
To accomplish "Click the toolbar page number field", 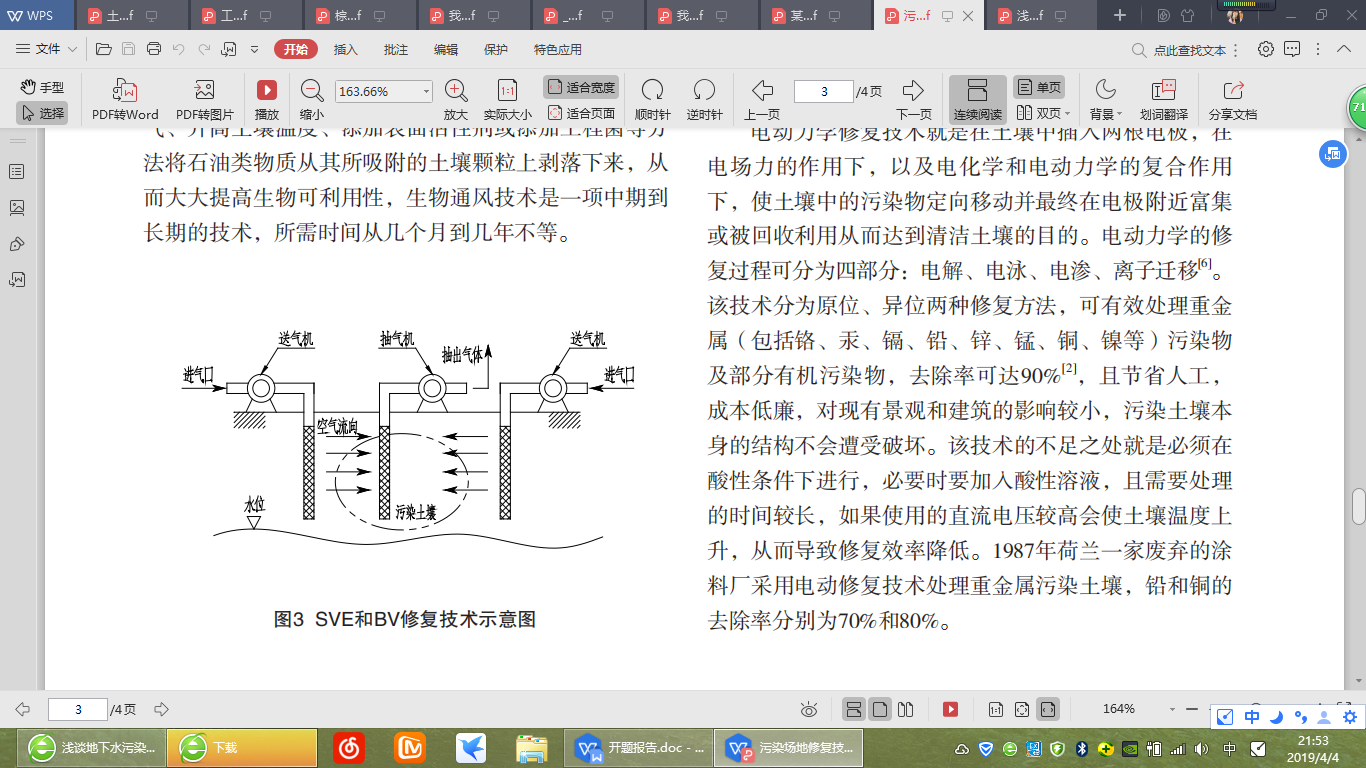I will tap(824, 92).
